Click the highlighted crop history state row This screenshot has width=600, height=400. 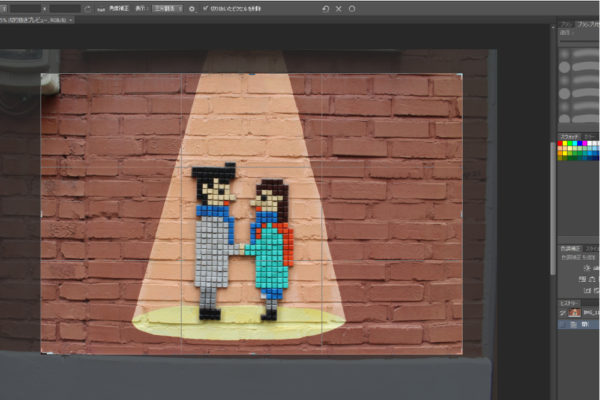pyautogui.click(x=585, y=325)
